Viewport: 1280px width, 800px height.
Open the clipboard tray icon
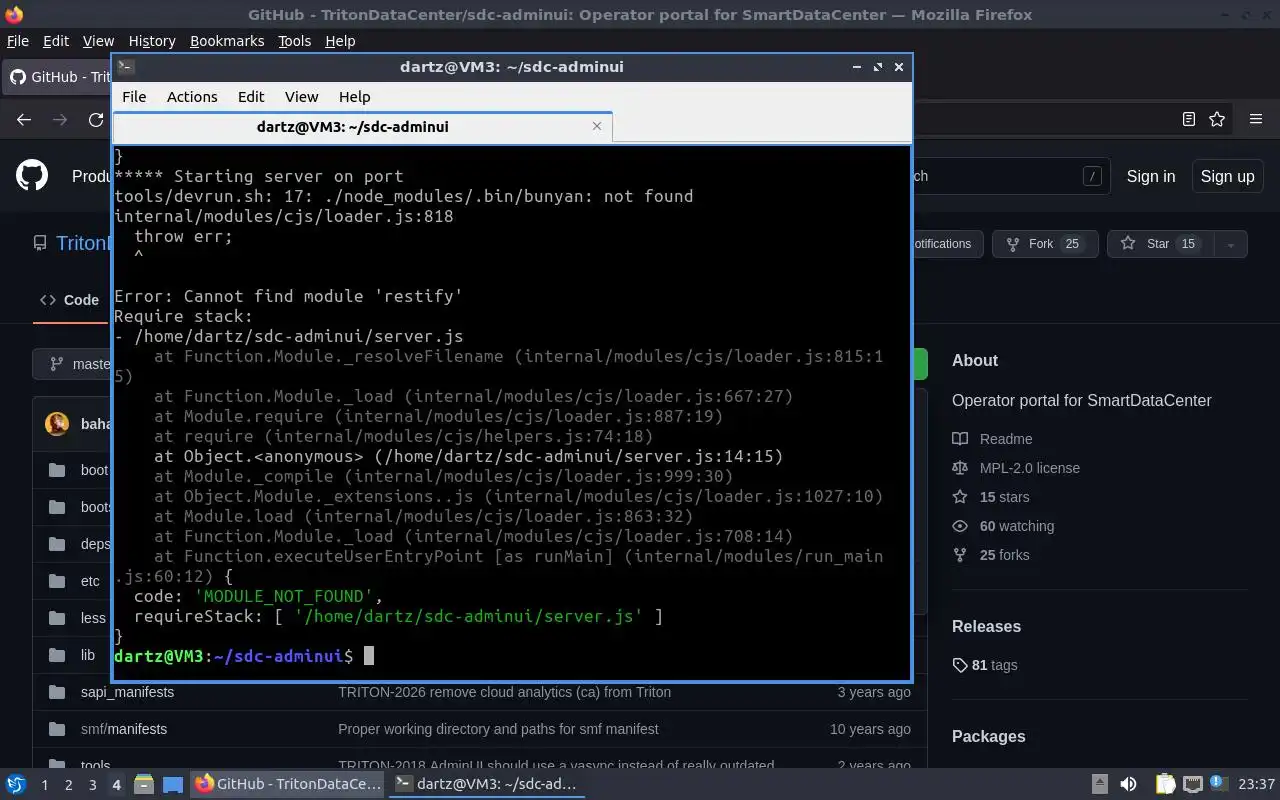click(x=1165, y=784)
